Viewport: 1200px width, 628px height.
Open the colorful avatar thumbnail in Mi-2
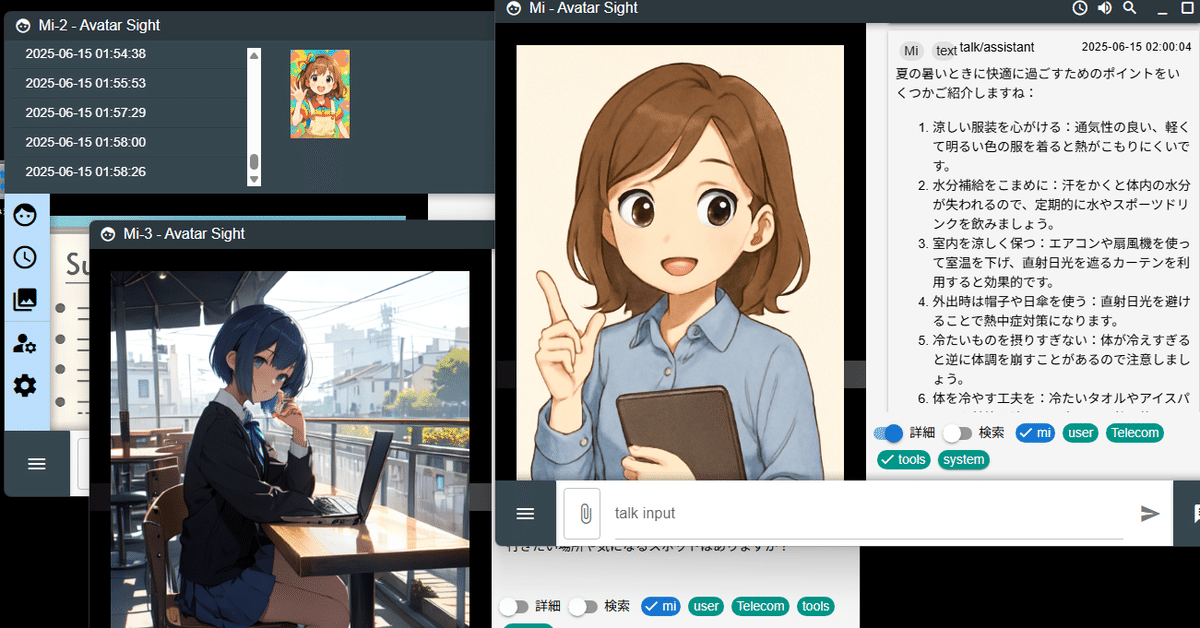[320, 94]
